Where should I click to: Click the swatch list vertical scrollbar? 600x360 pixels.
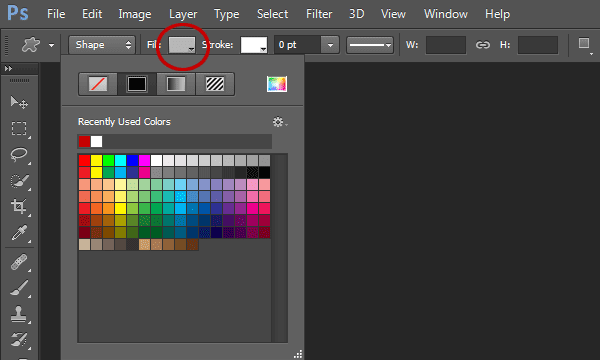pos(279,248)
